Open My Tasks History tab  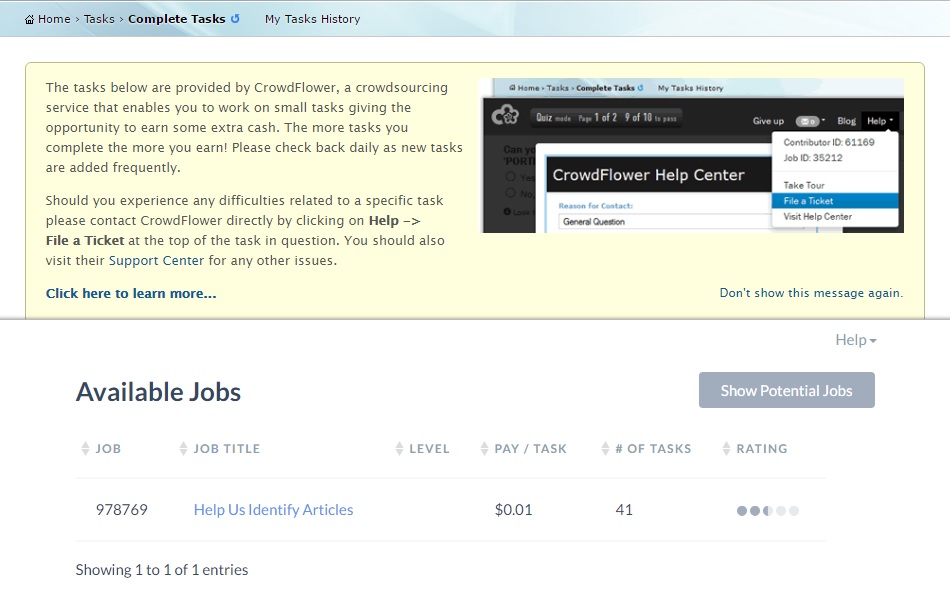[x=313, y=19]
